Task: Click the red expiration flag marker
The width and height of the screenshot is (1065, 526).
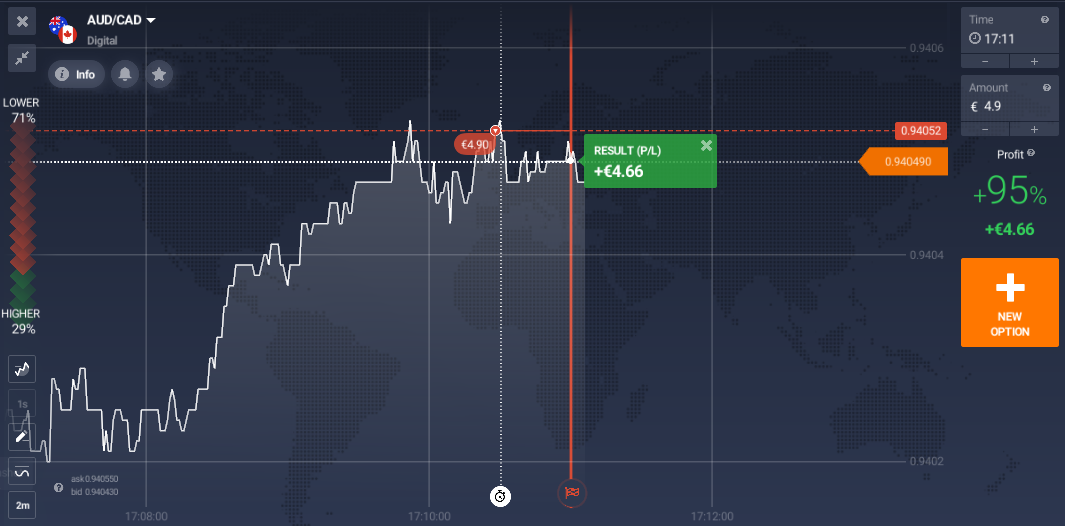Action: click(x=572, y=491)
